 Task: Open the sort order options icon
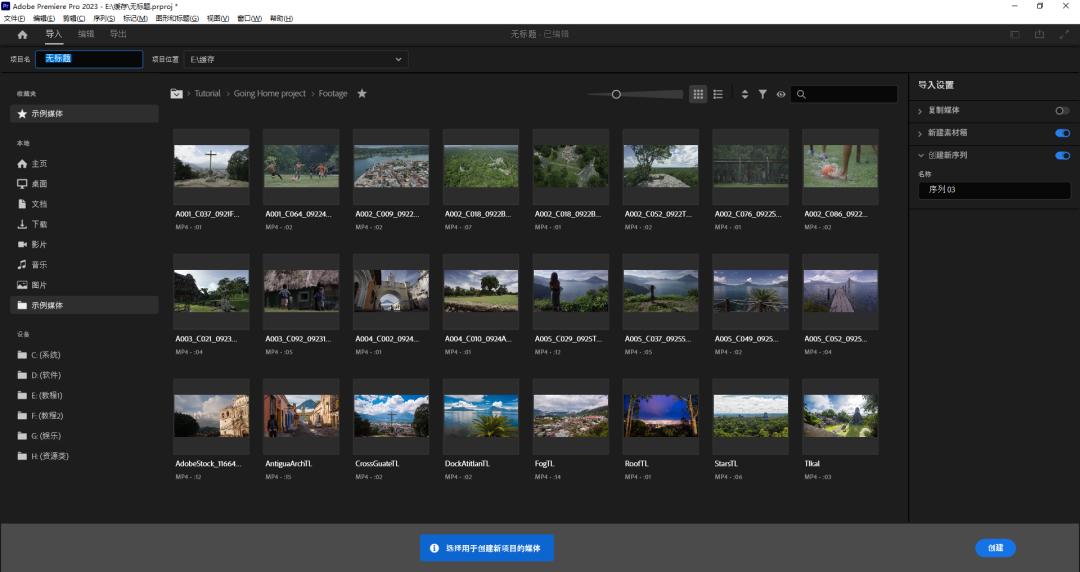click(x=744, y=94)
